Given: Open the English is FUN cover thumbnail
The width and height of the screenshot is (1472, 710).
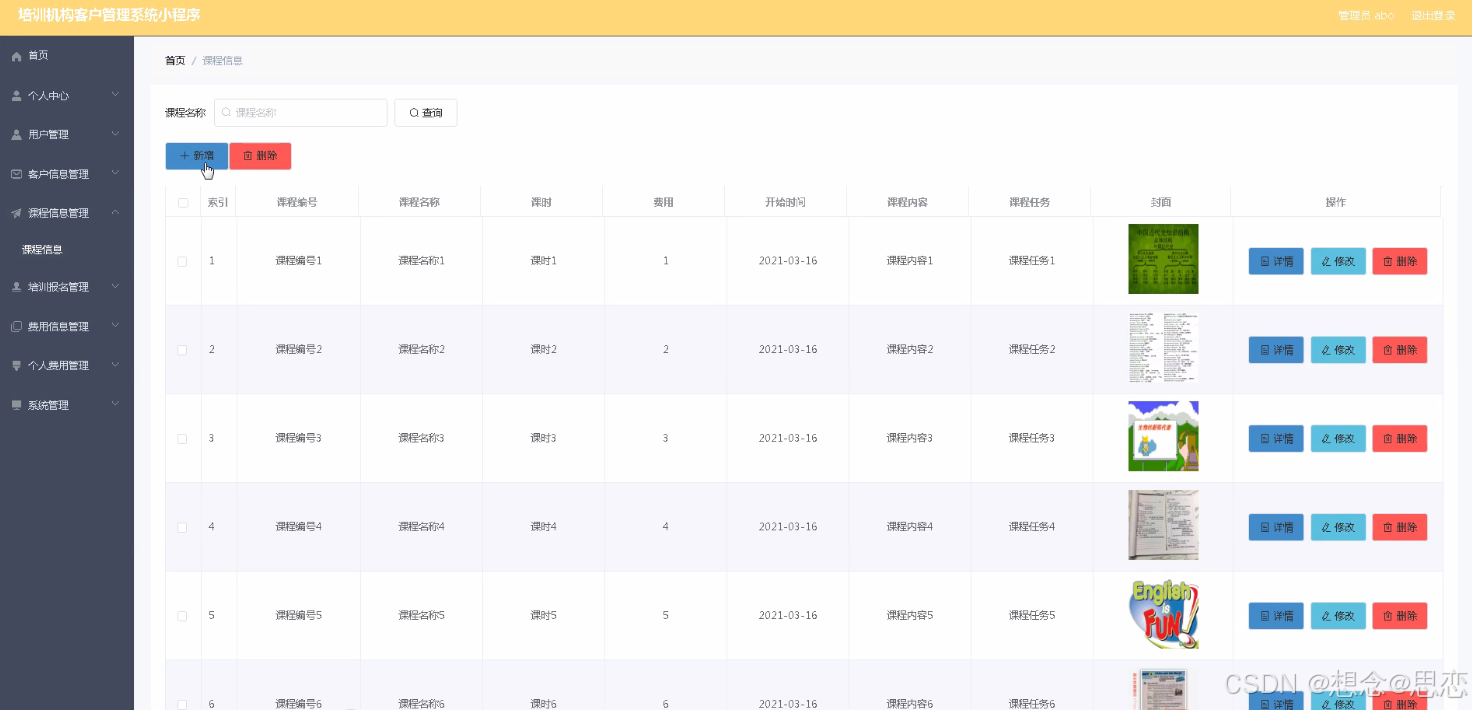Looking at the screenshot, I should click(1163, 614).
